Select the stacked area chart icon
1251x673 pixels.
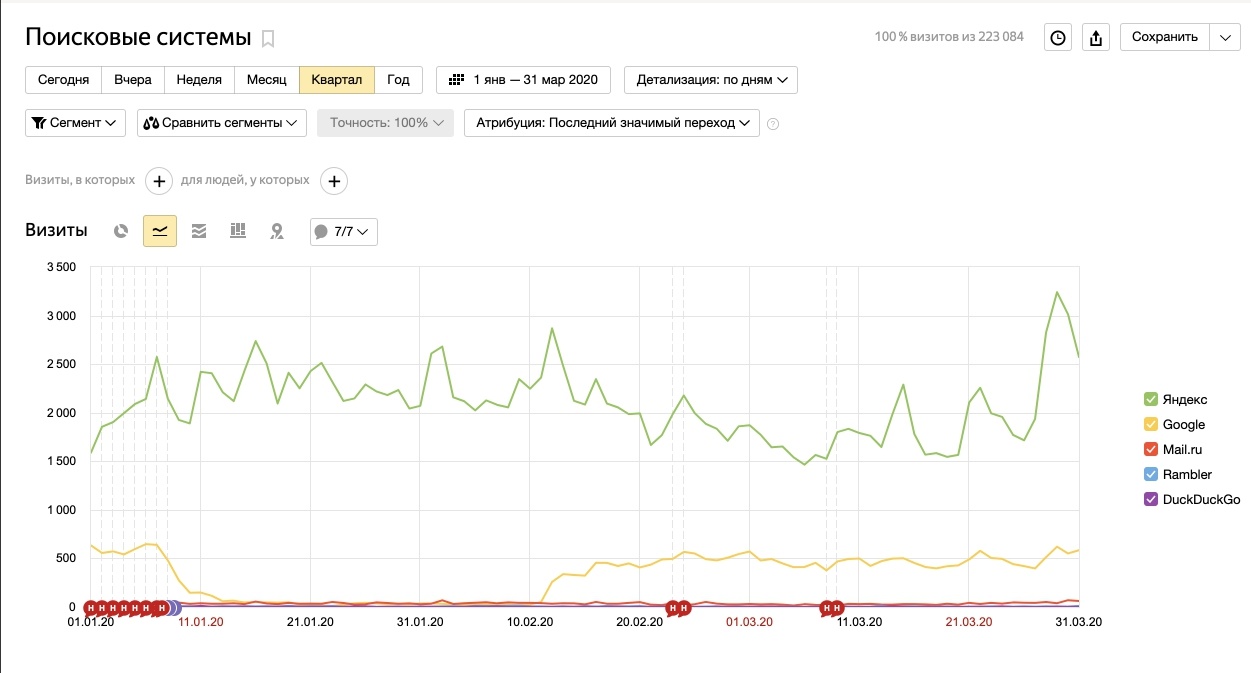pos(199,231)
